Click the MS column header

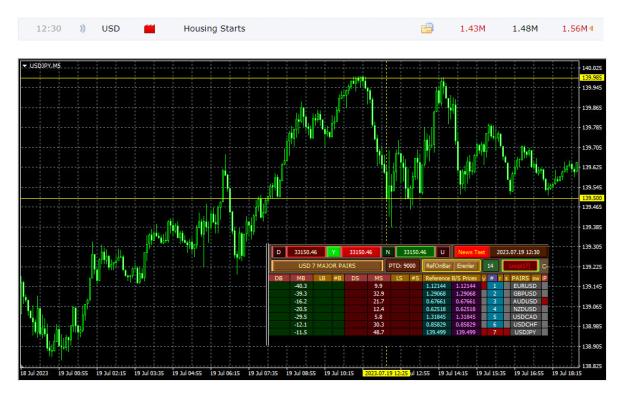tap(378, 278)
